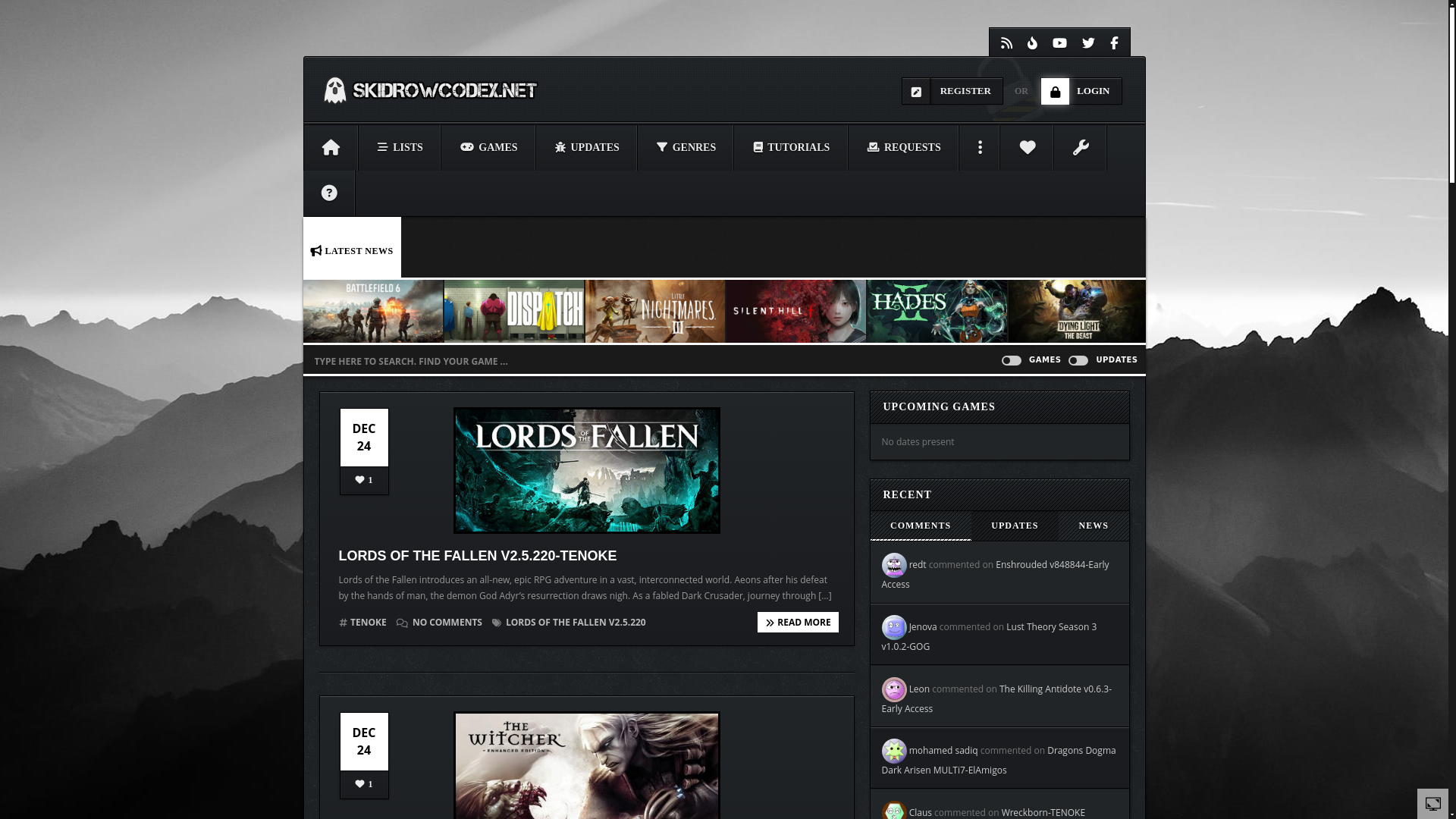This screenshot has height=819, width=1456.
Task: Open Lust Theory Season 3 comment link
Action: pyautogui.click(x=989, y=637)
